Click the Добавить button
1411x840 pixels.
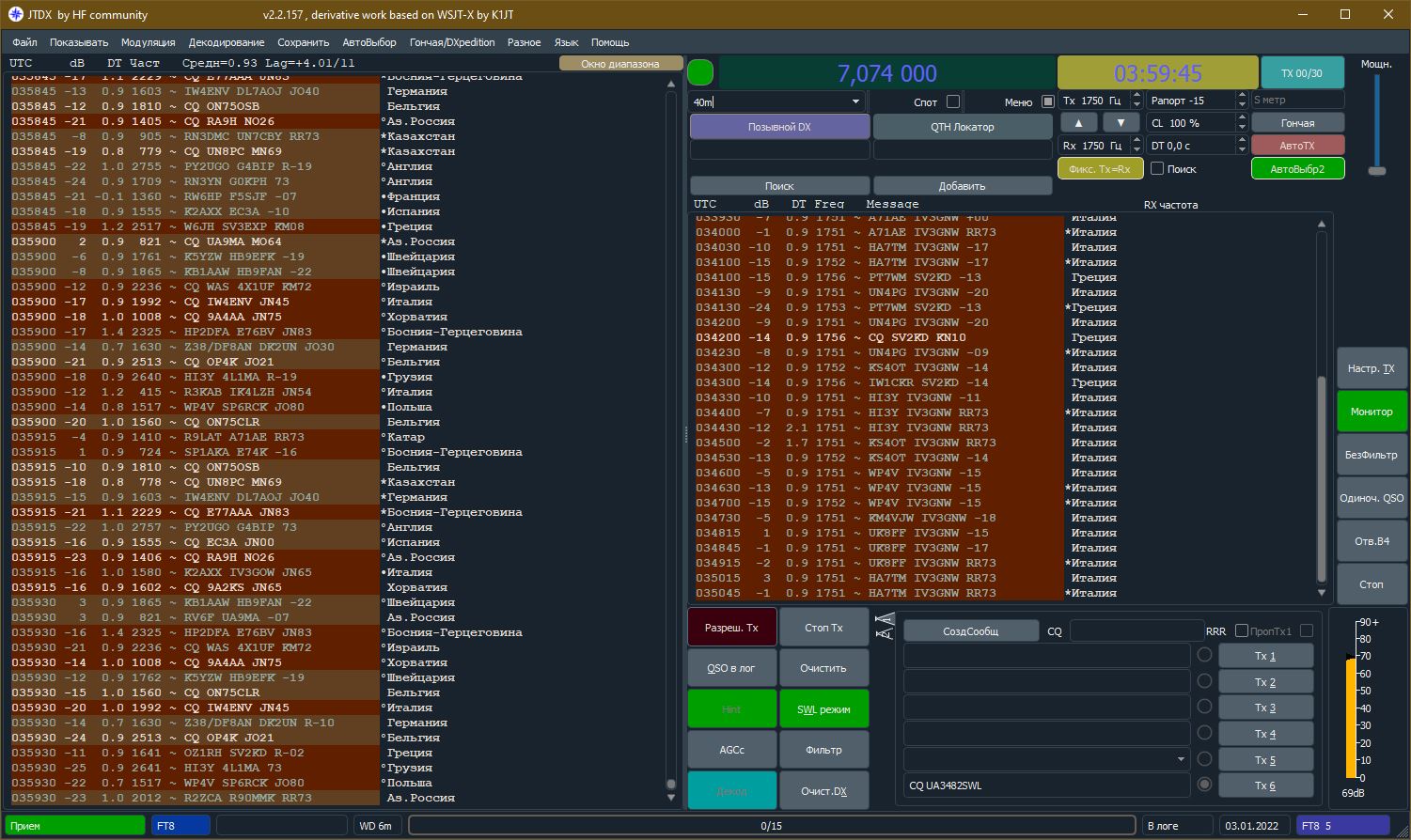pos(962,186)
